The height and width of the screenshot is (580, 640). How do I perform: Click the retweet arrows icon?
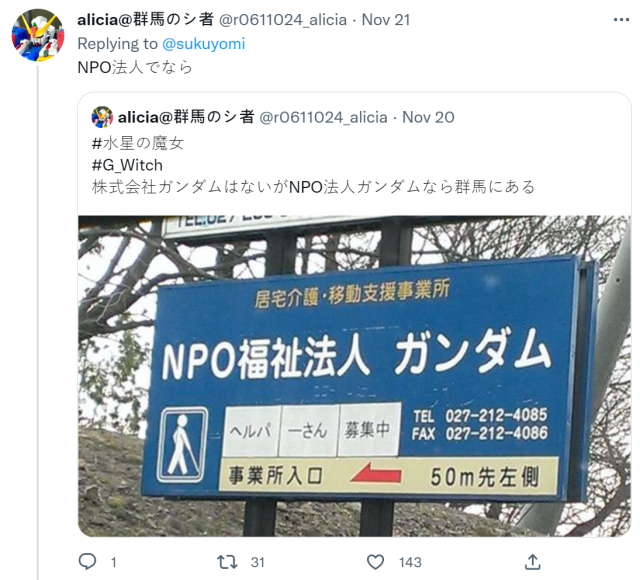click(x=227, y=562)
